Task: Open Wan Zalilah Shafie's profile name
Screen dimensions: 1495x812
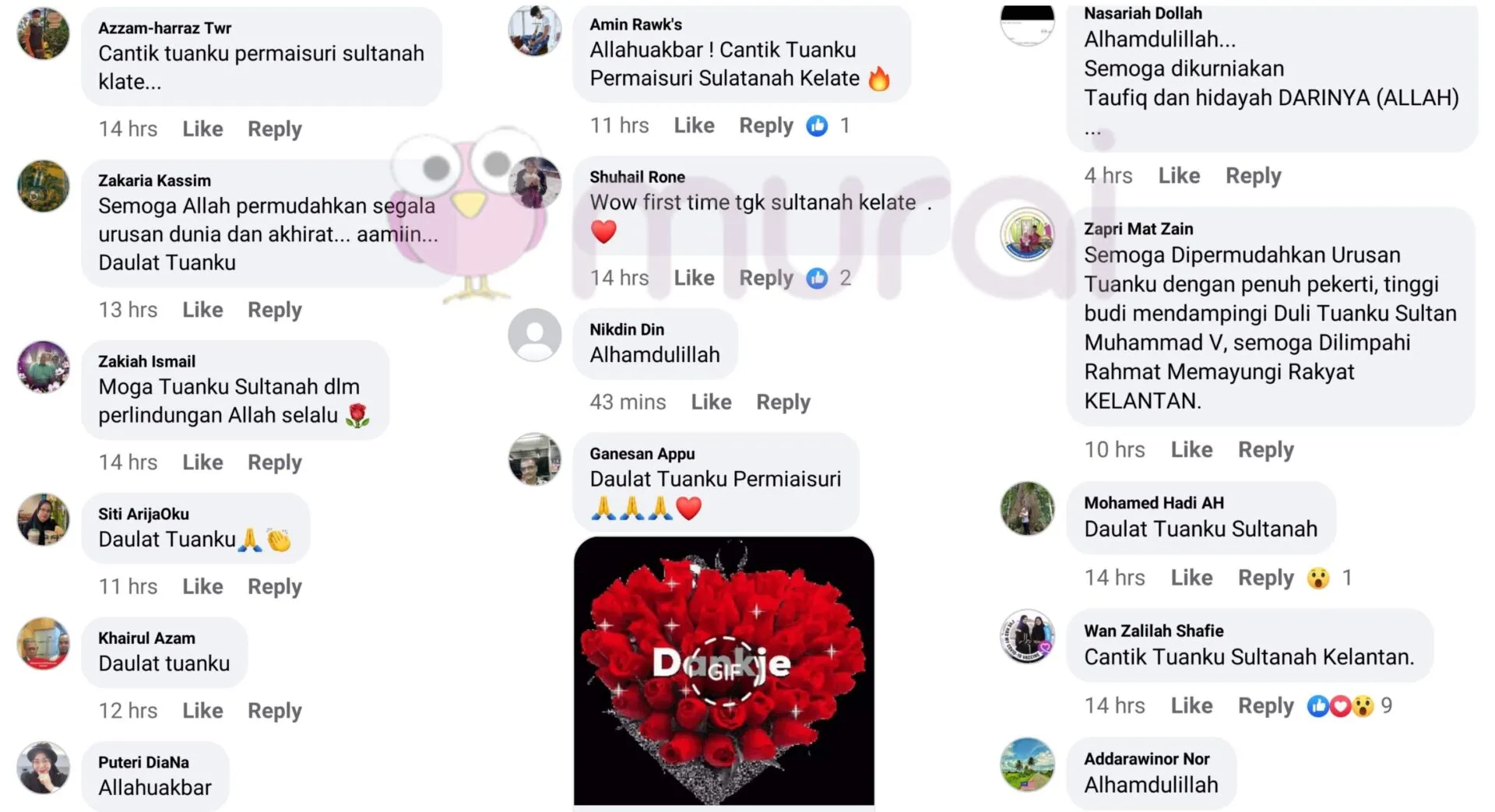Action: point(1154,631)
